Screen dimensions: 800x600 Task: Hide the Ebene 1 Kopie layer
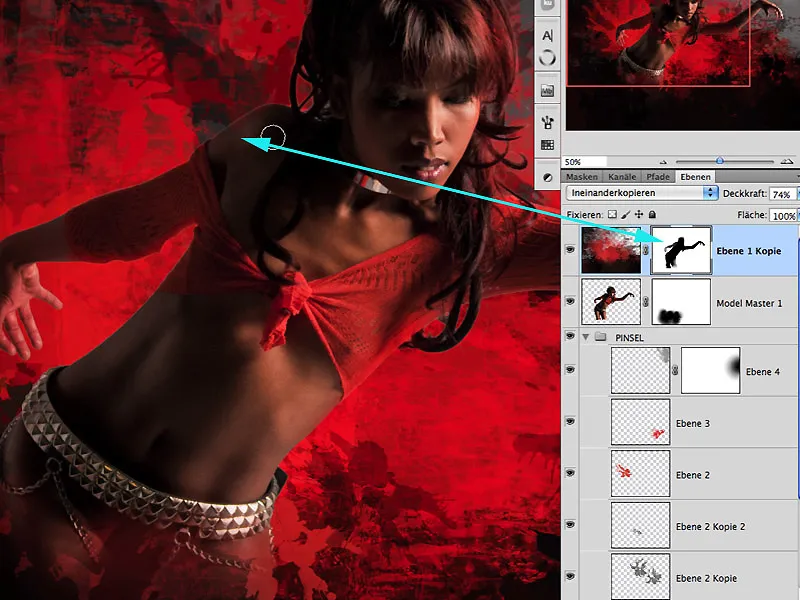[570, 249]
